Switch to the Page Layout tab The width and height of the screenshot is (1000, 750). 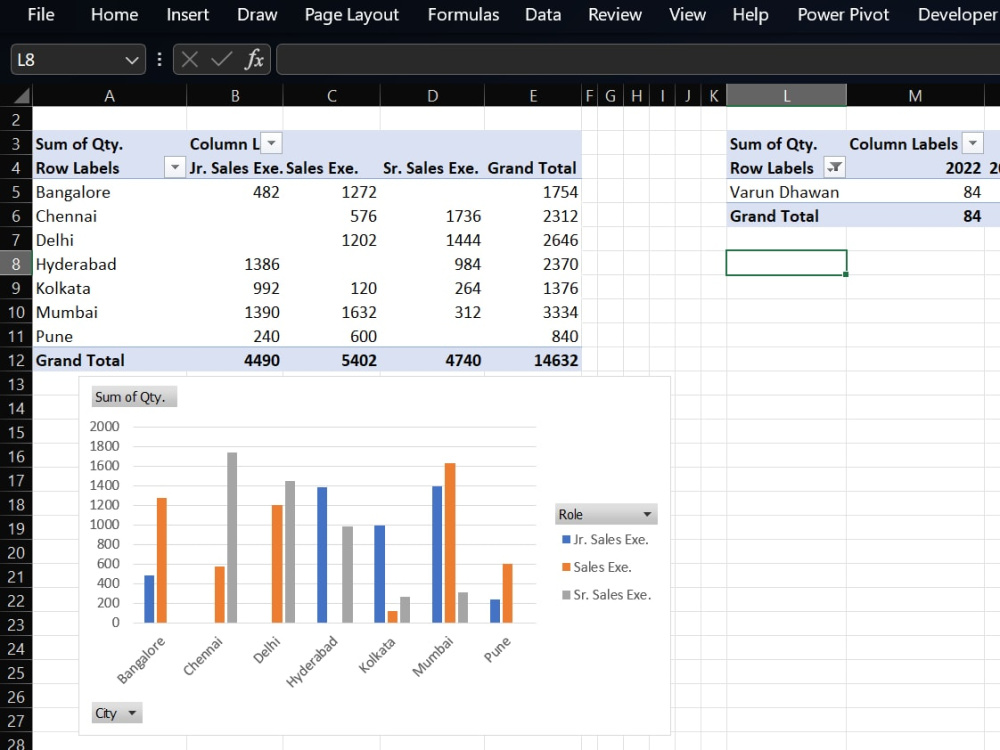[x=351, y=15]
